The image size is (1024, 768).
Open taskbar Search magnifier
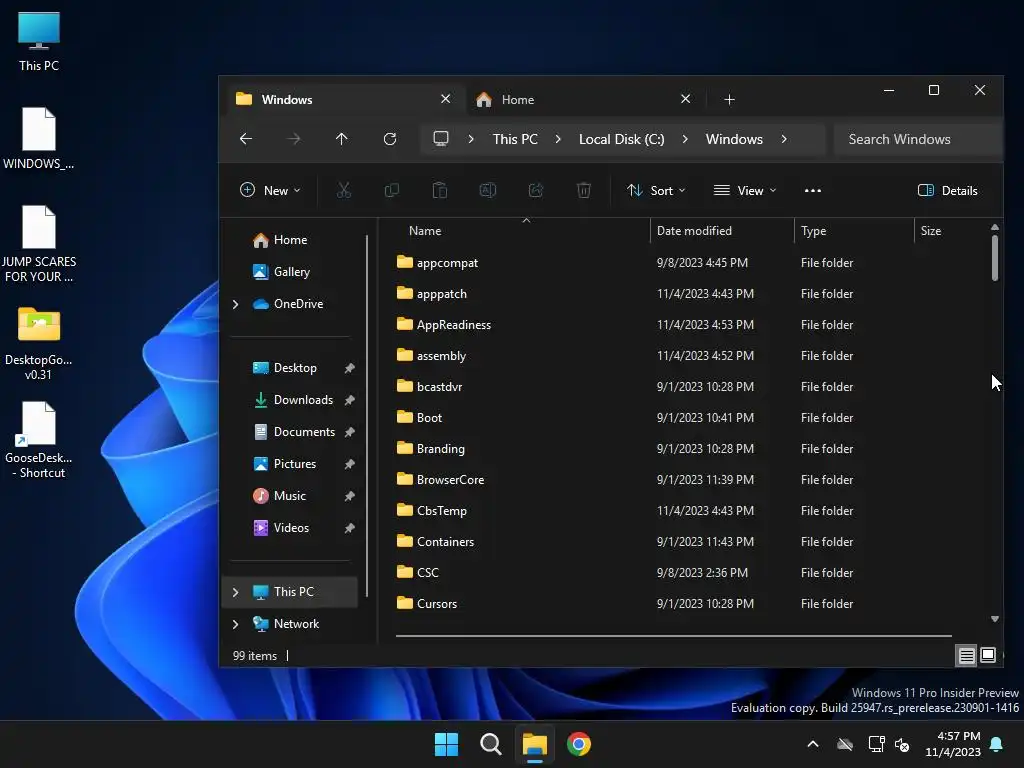[x=490, y=744]
